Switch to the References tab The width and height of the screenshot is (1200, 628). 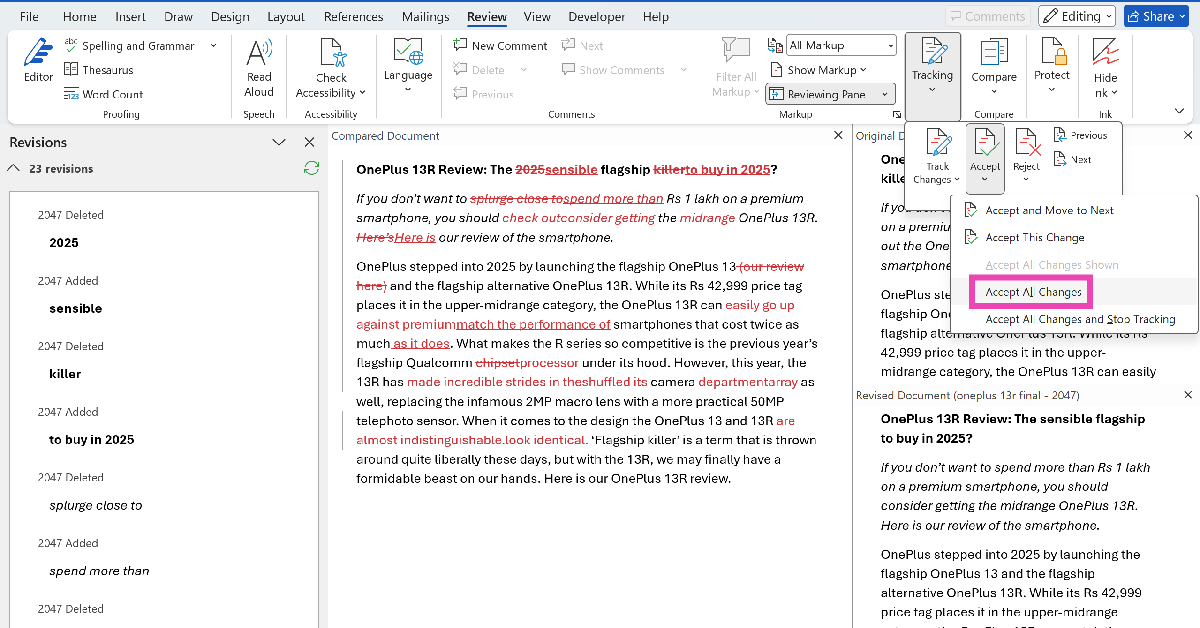click(353, 17)
